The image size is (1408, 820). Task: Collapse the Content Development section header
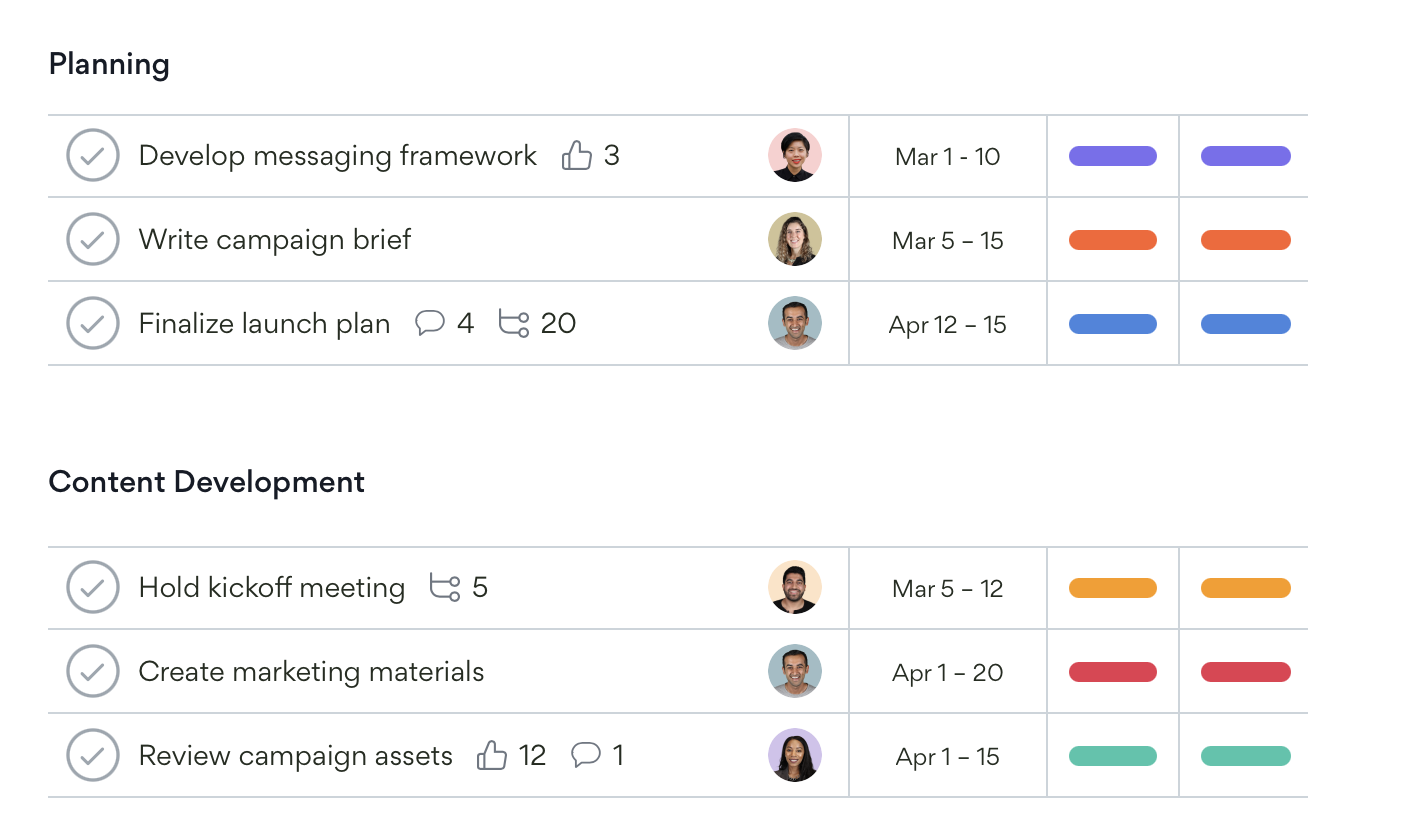[x=206, y=482]
